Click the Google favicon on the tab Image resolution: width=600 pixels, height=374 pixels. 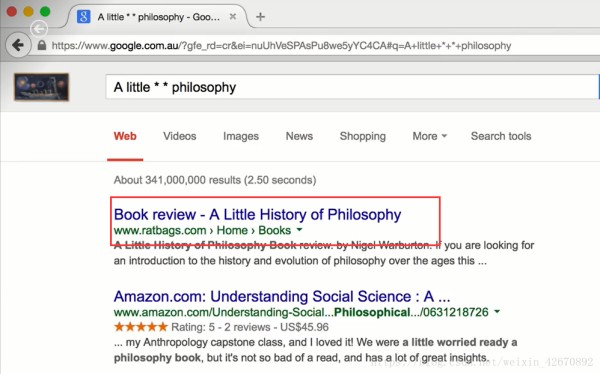pos(83,17)
